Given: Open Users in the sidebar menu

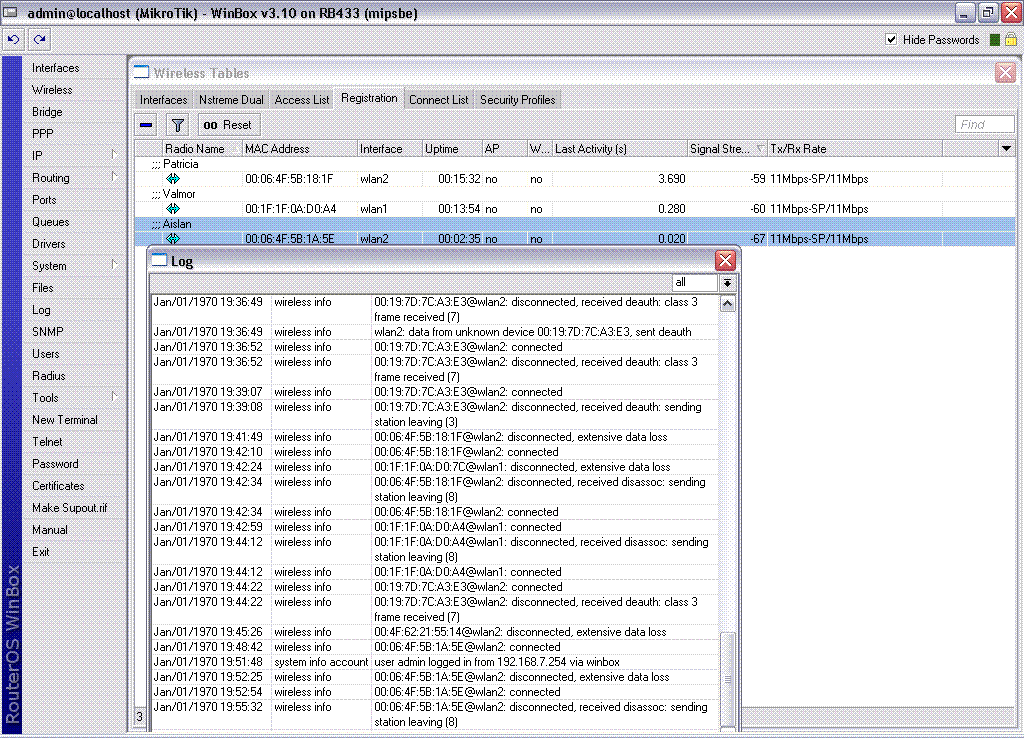Looking at the screenshot, I should point(46,353).
